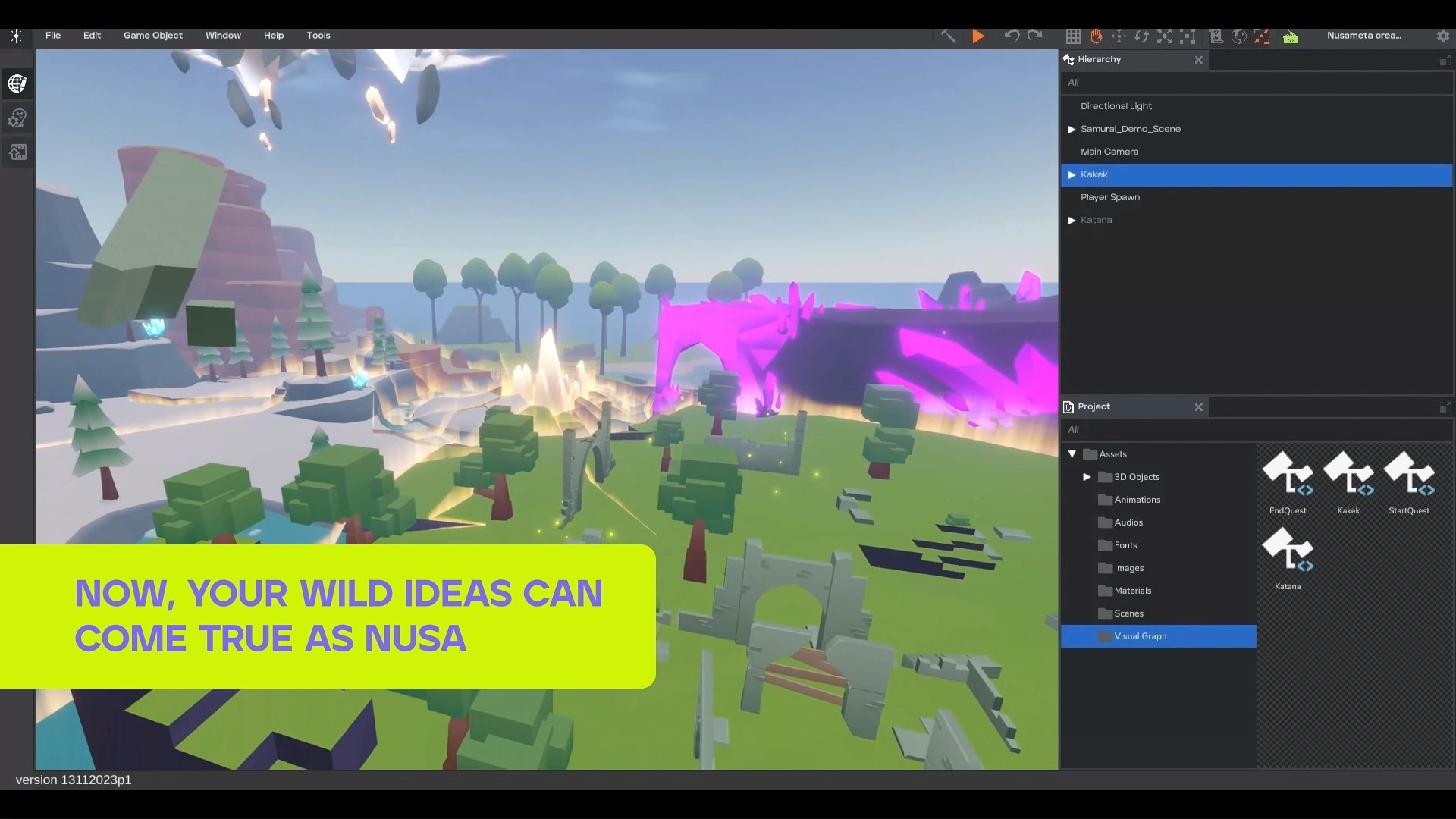The width and height of the screenshot is (1456, 819).
Task: Toggle the grid icon in toolbar
Action: (1073, 36)
